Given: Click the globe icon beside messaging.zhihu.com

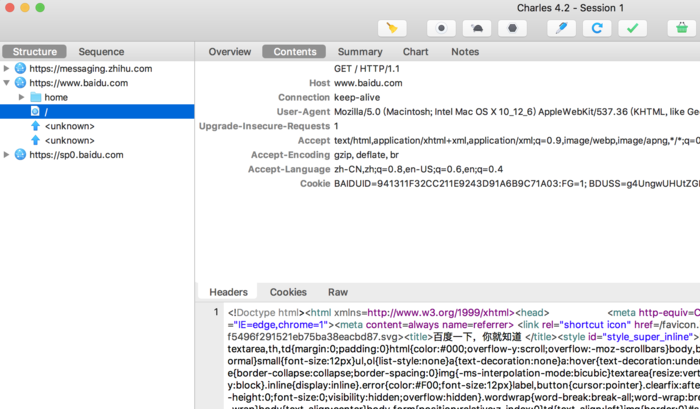Looking at the screenshot, I should pyautogui.click(x=20, y=68).
